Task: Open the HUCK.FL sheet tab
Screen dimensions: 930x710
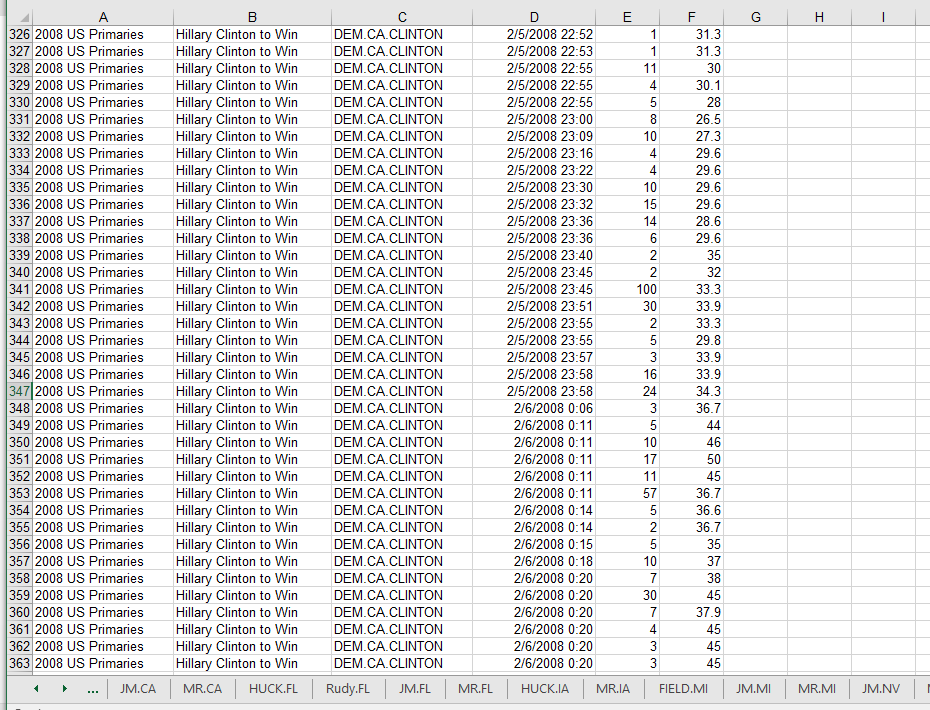Action: pyautogui.click(x=273, y=689)
